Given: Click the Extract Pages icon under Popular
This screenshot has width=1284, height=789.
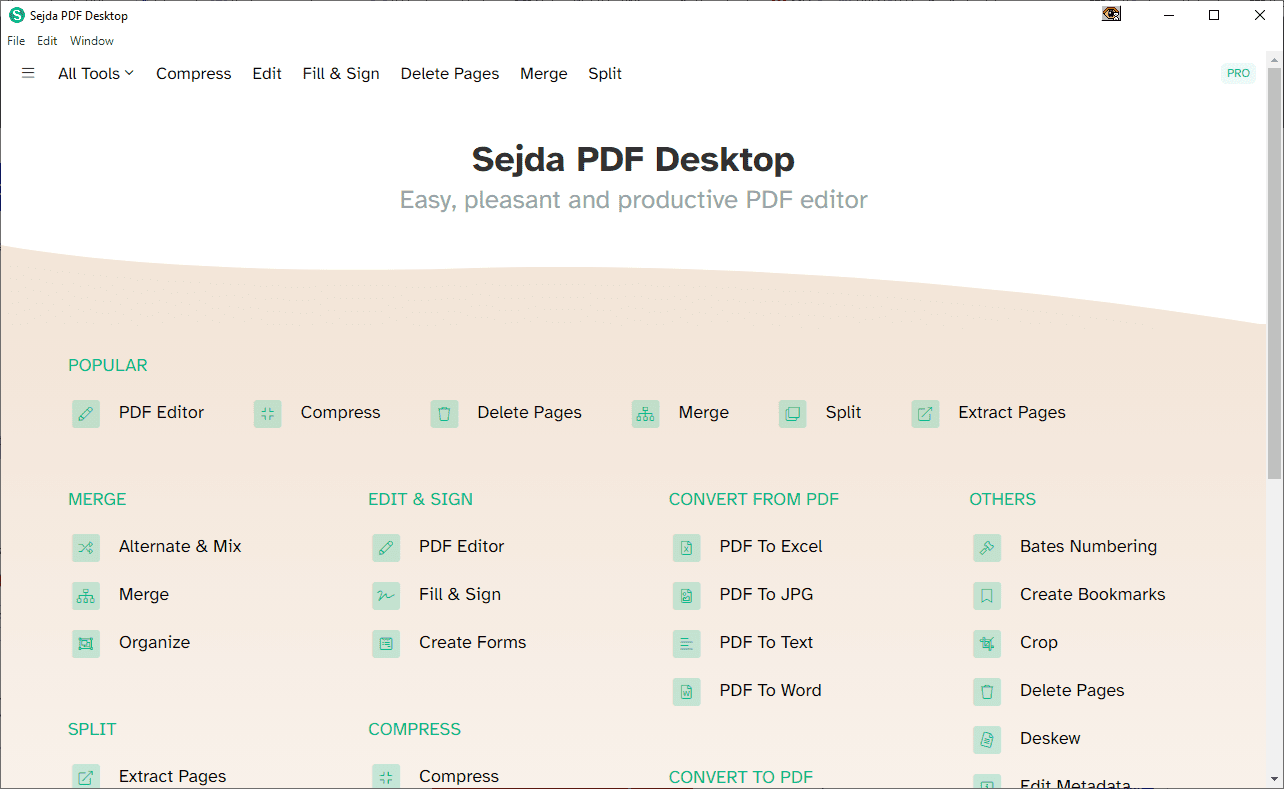Looking at the screenshot, I should (x=925, y=413).
